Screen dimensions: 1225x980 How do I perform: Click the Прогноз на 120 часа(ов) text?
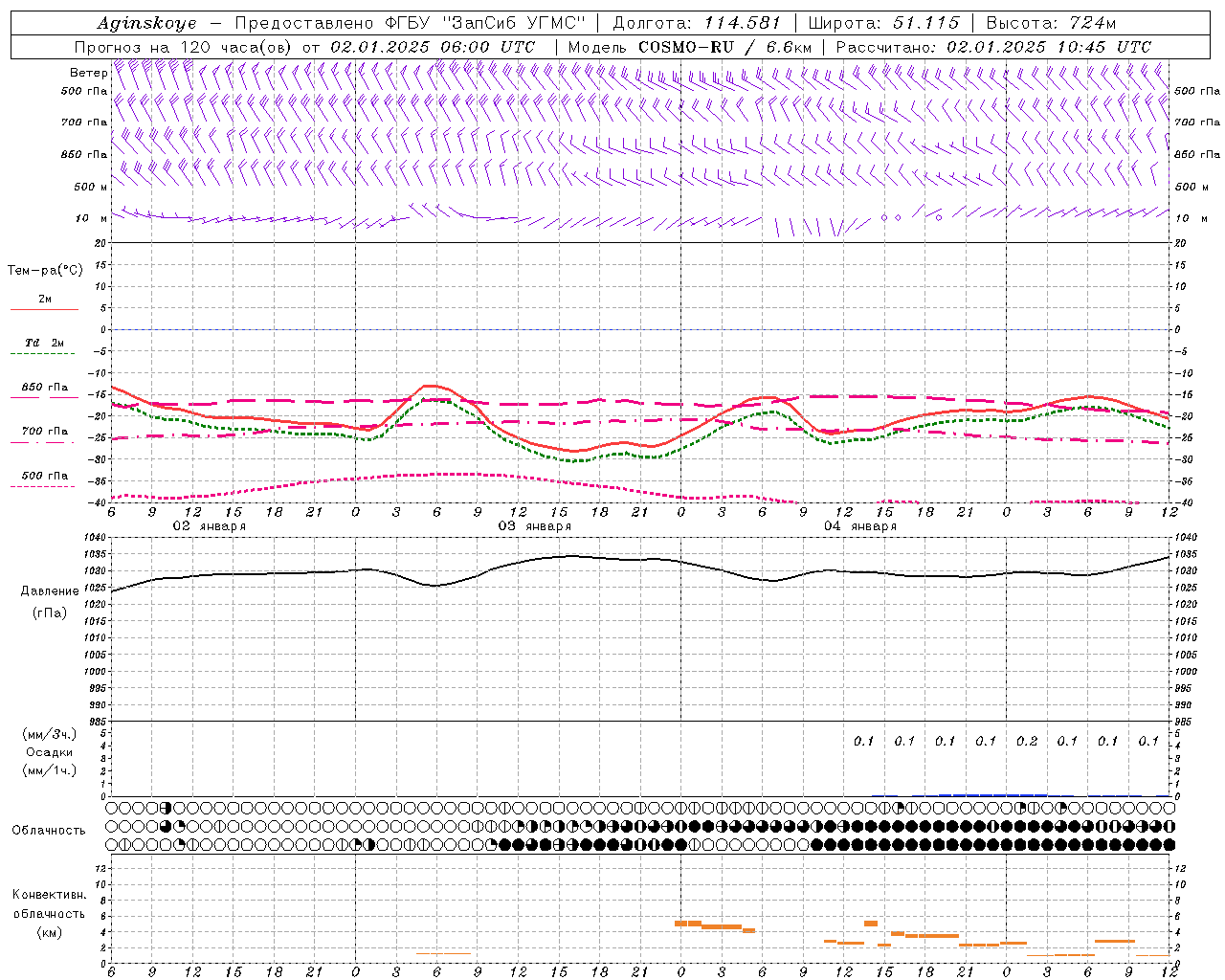pyautogui.click(x=184, y=47)
